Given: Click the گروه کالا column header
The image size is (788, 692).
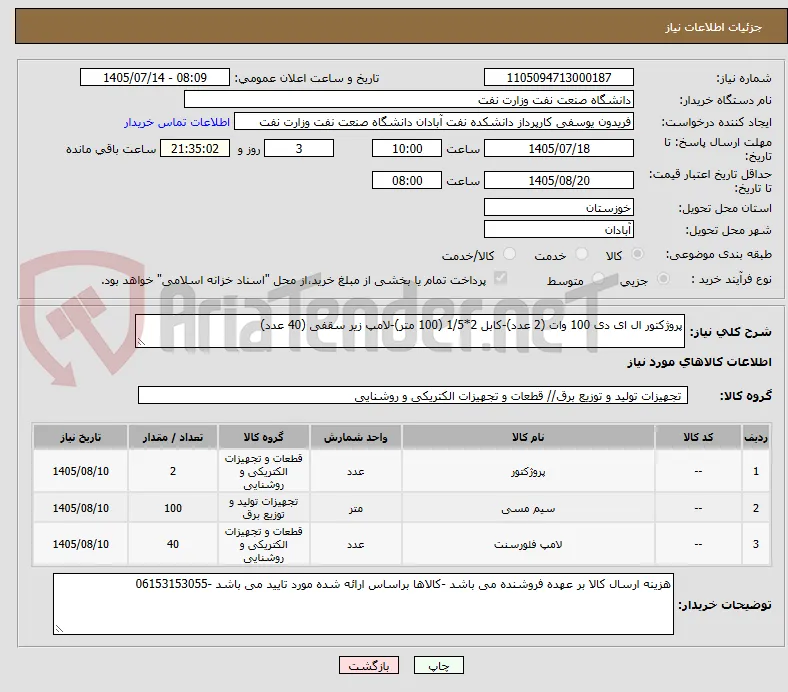Looking at the screenshot, I should (264, 437).
